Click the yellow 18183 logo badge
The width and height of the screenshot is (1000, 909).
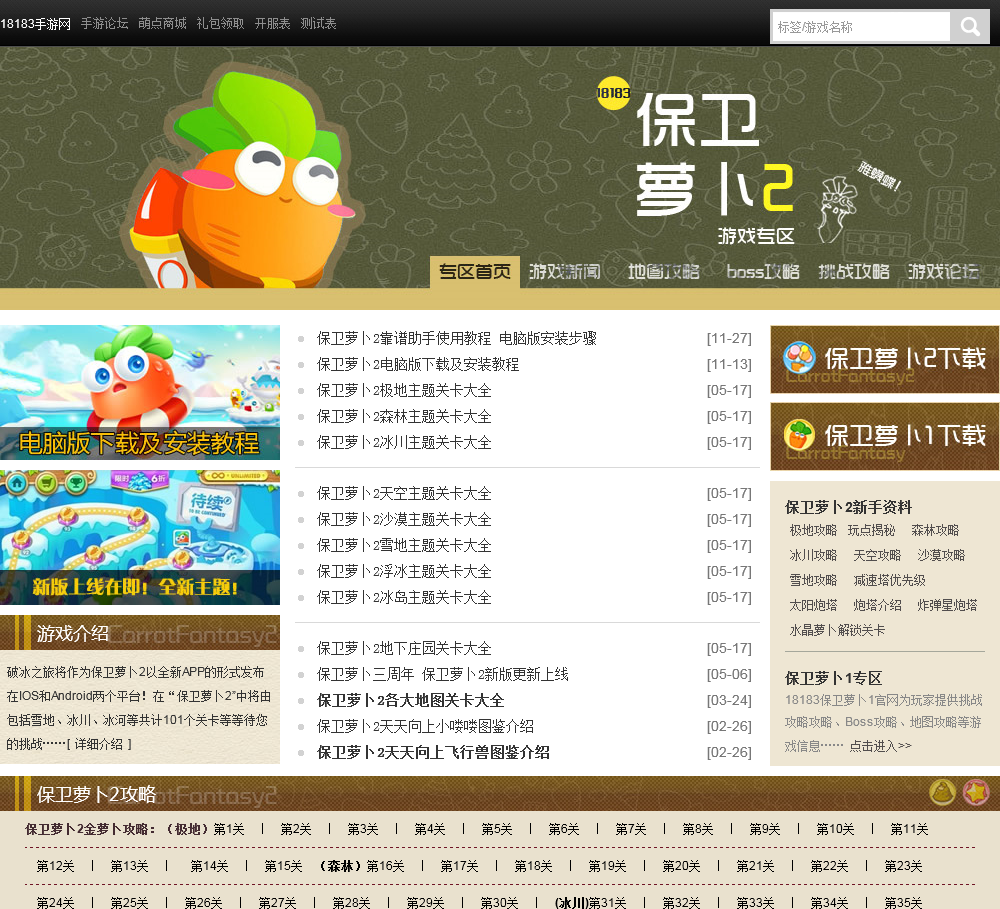pos(614,93)
